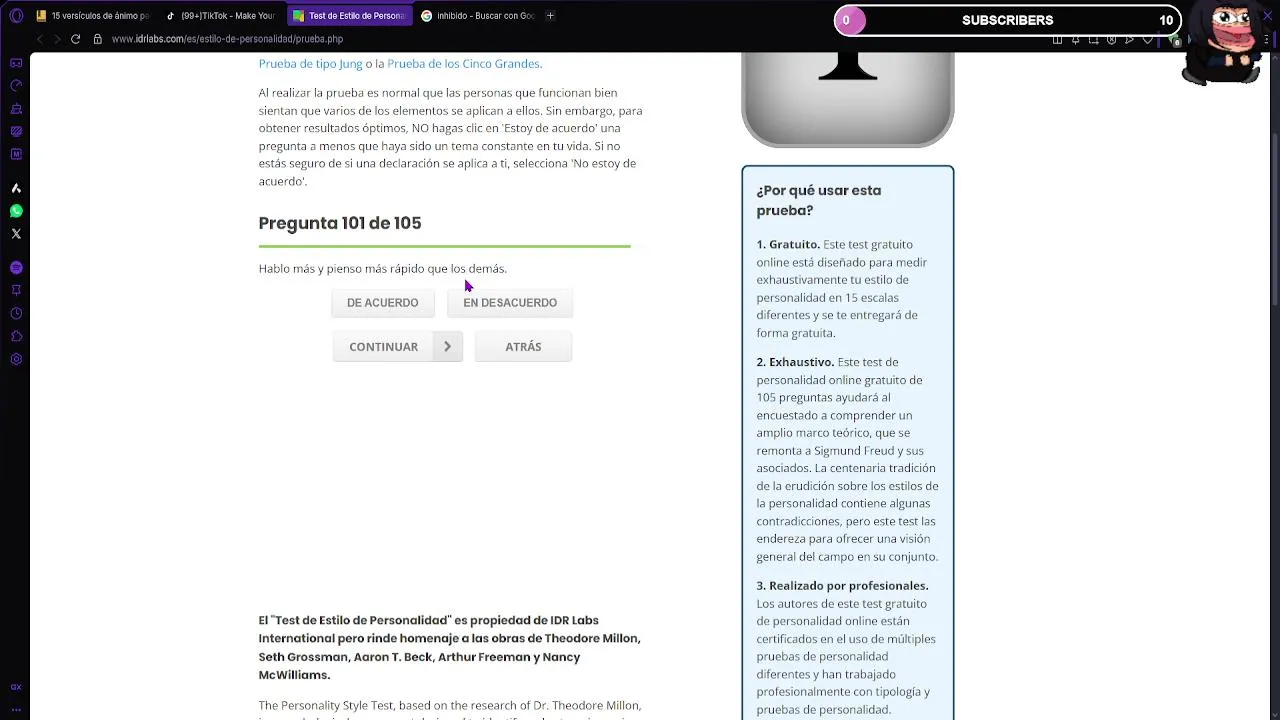Go forward with browser forward arrow
This screenshot has height=720, width=1280.
click(57, 39)
